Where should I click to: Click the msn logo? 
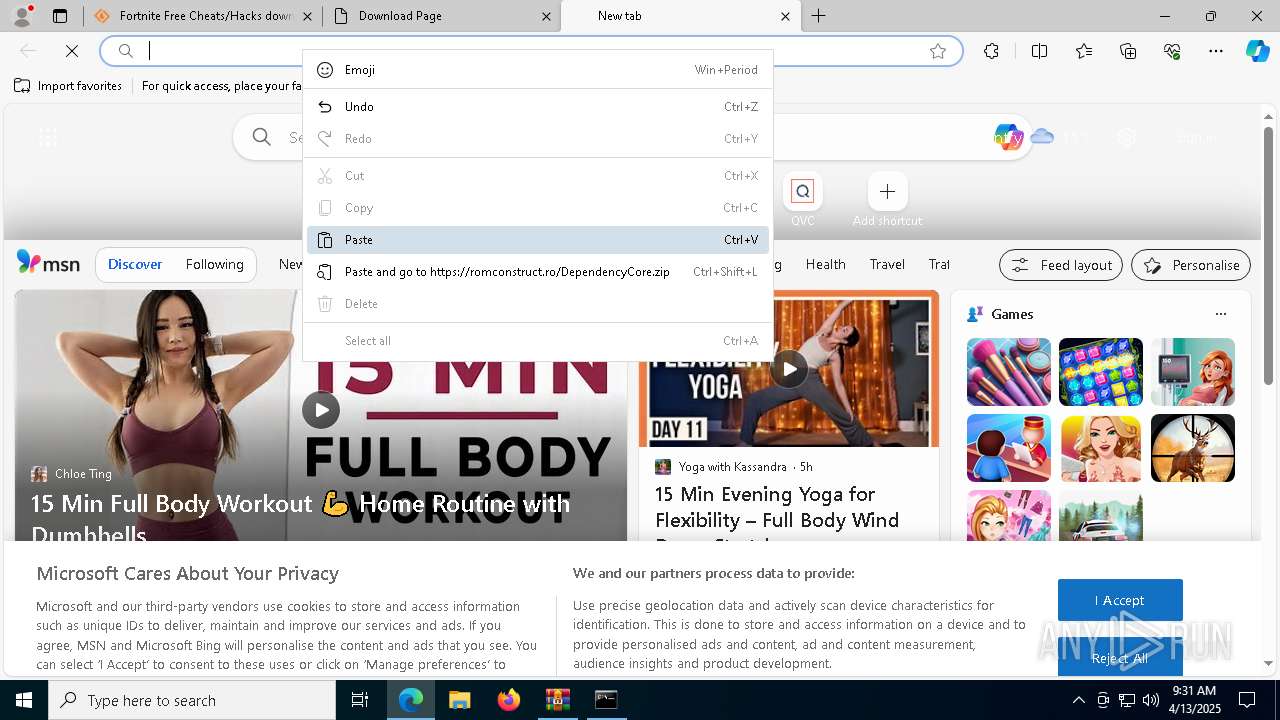(48, 263)
